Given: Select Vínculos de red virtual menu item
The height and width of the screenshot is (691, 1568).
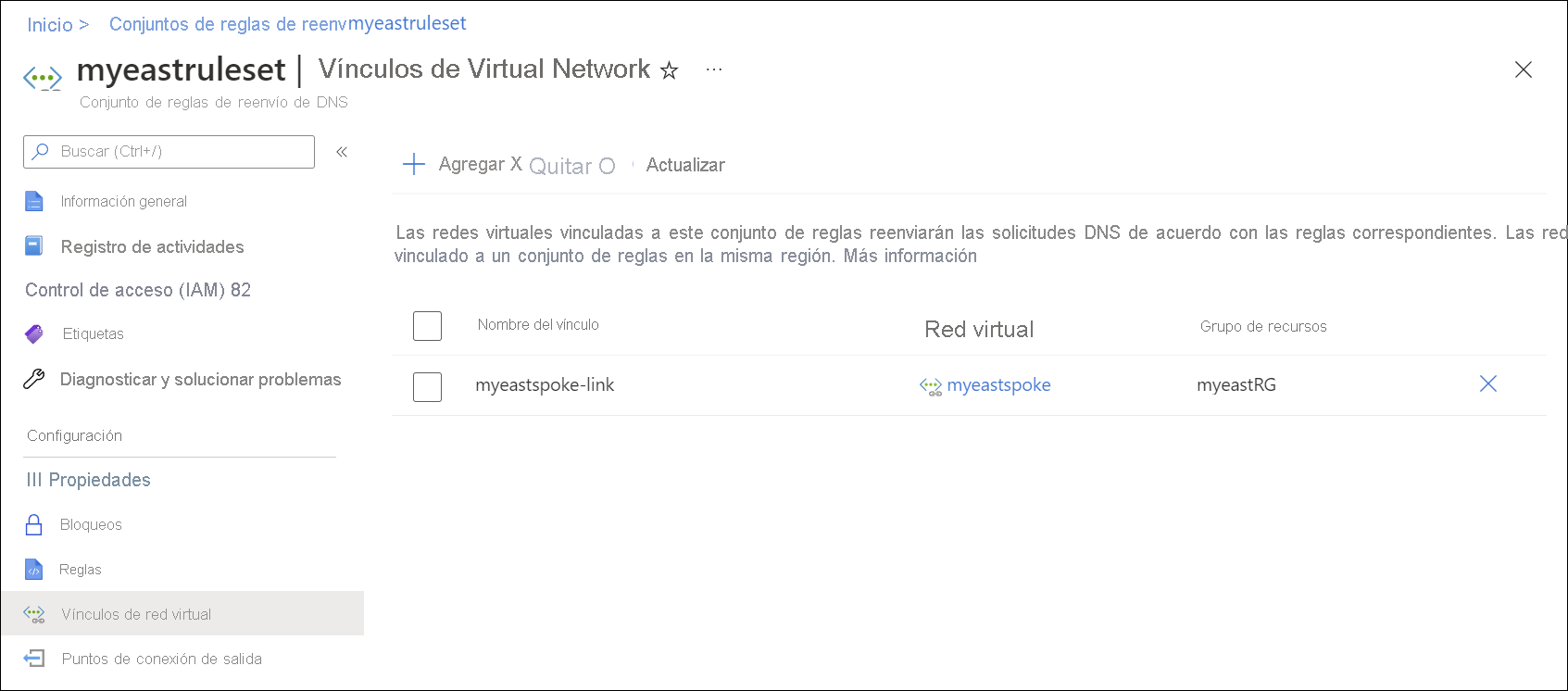Looking at the screenshot, I should click(x=136, y=614).
